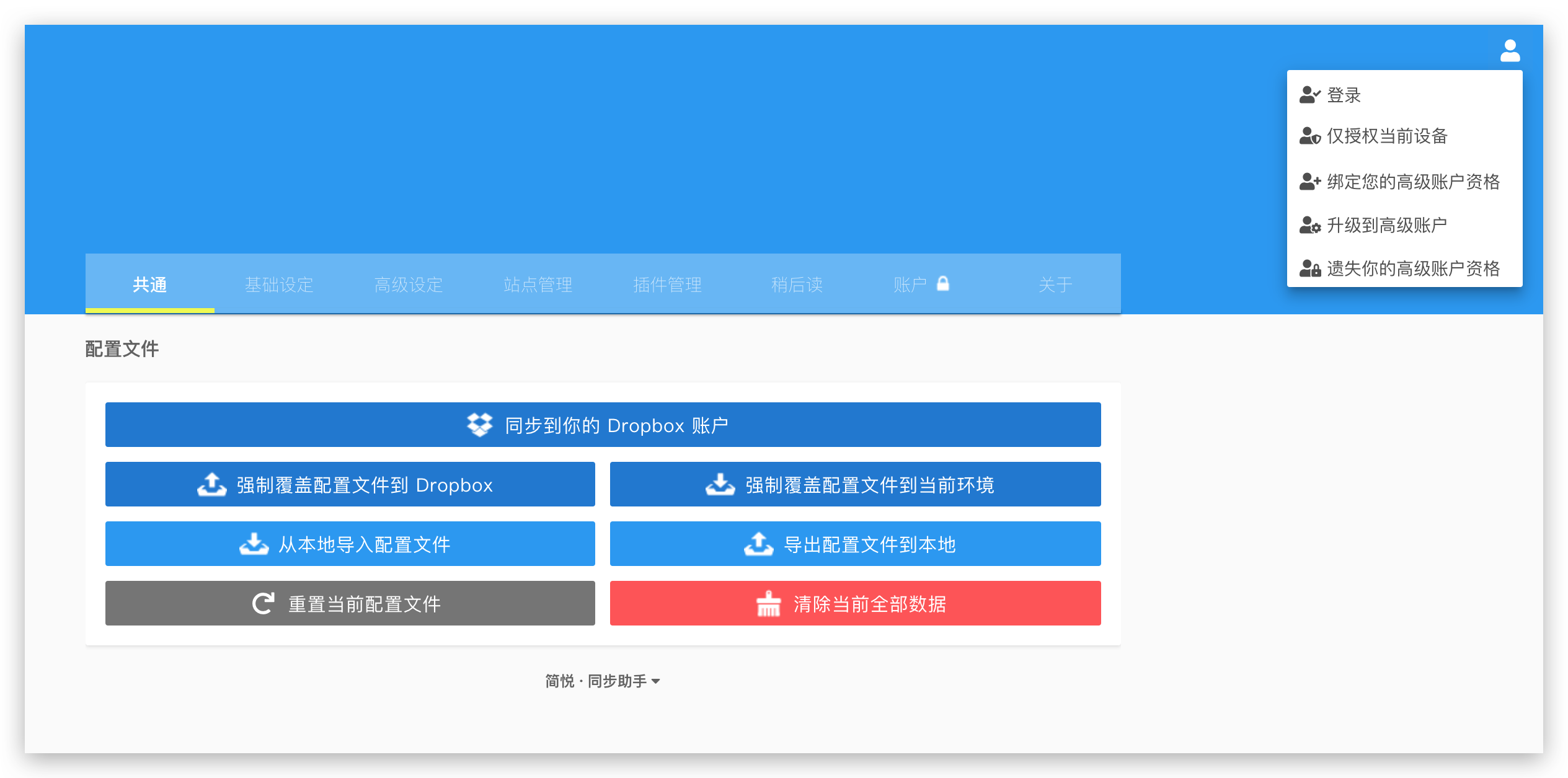Click the 配置文件 section heading
The height and width of the screenshot is (778, 1568).
[x=122, y=349]
